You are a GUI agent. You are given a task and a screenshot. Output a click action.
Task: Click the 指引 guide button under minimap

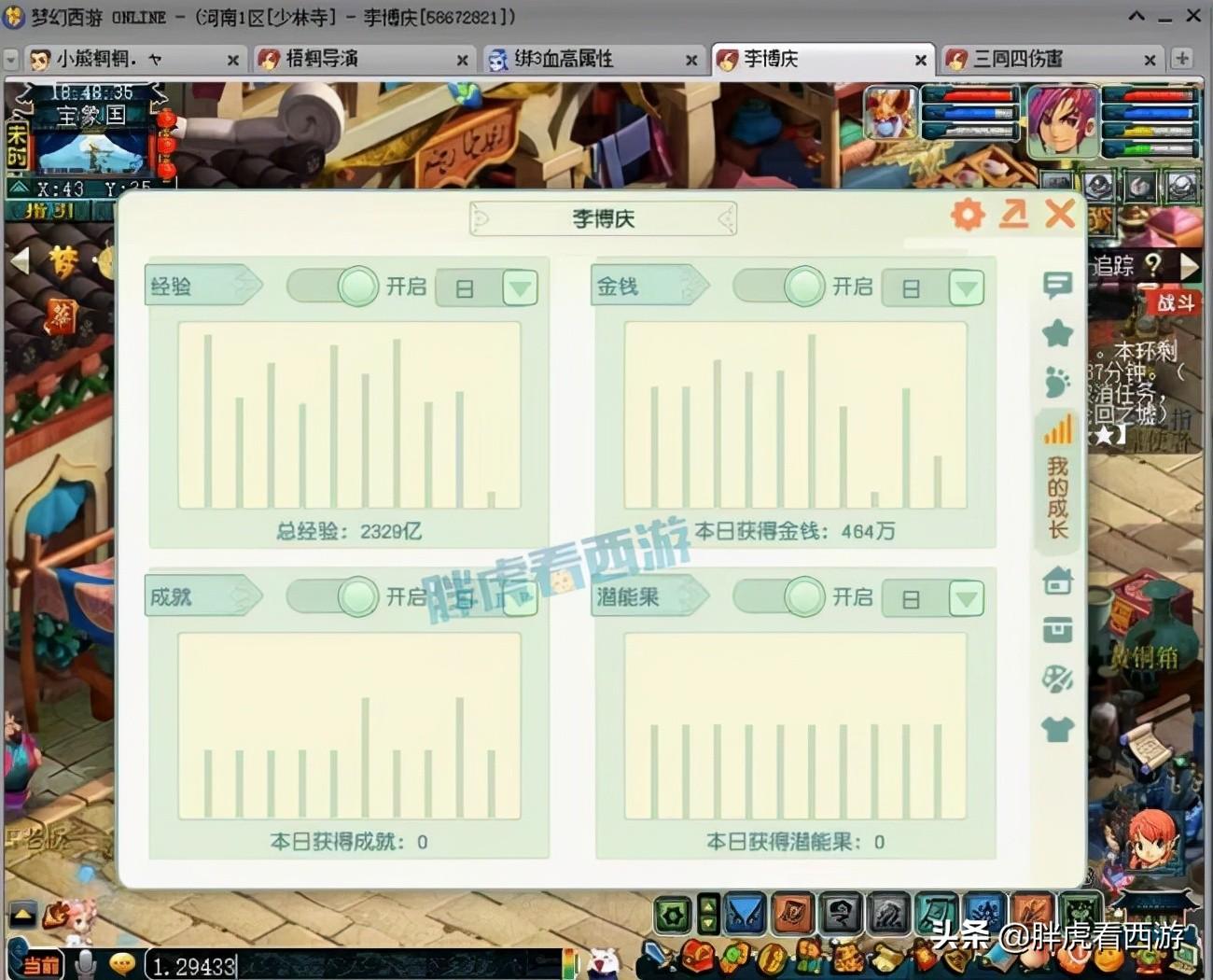pyautogui.click(x=49, y=212)
